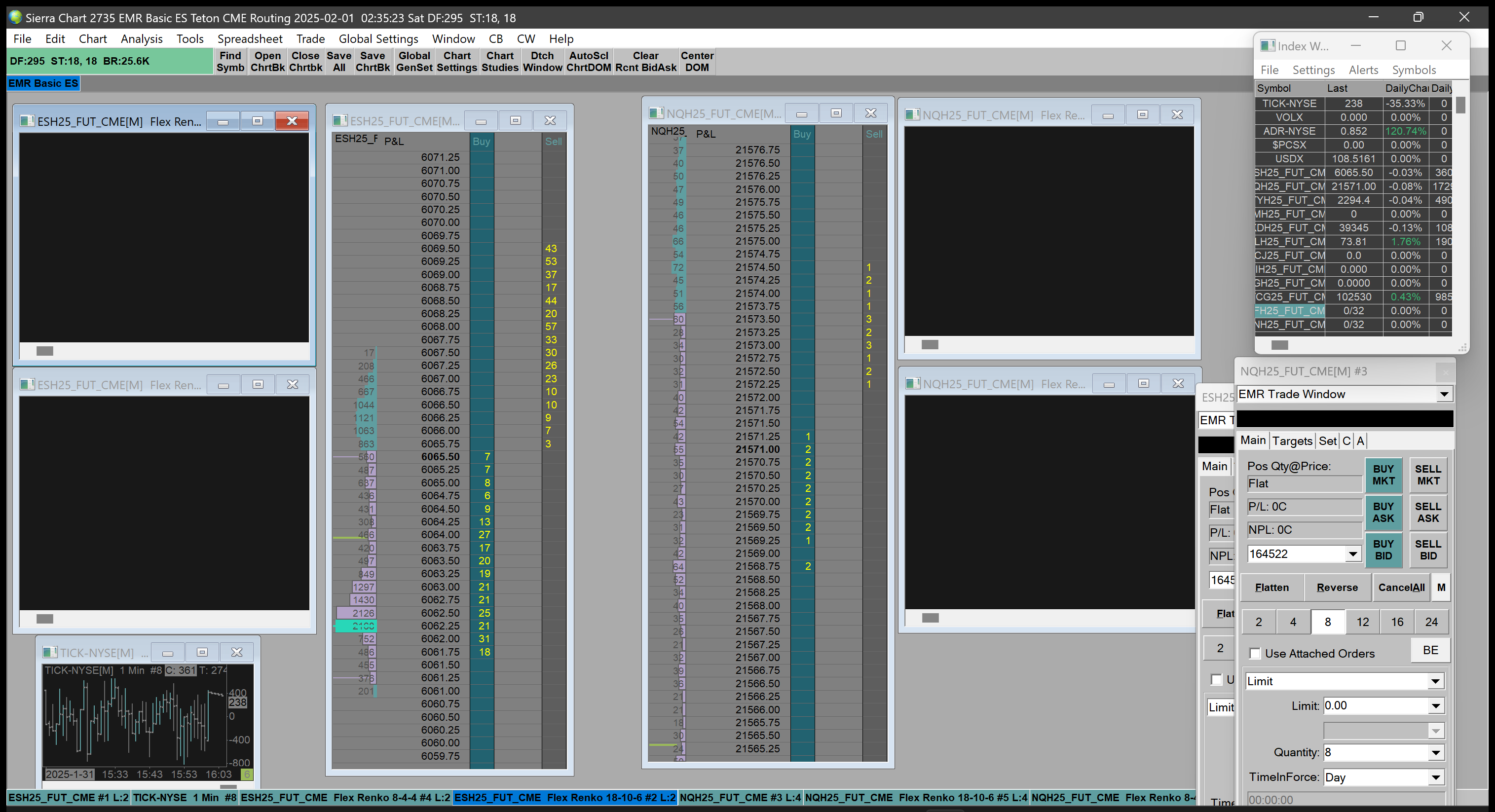This screenshot has height=812, width=1495.
Task: Click the lower NQH25 Flex Renko window icon
Action: pos(913,384)
